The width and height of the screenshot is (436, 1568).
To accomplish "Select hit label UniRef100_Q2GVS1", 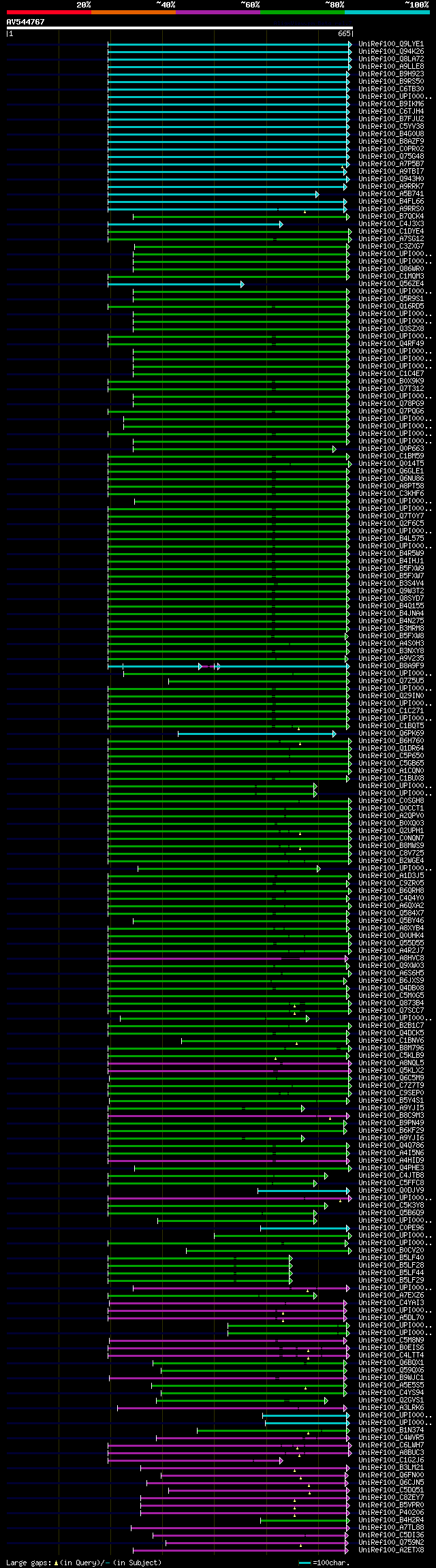I will coord(391,1400).
